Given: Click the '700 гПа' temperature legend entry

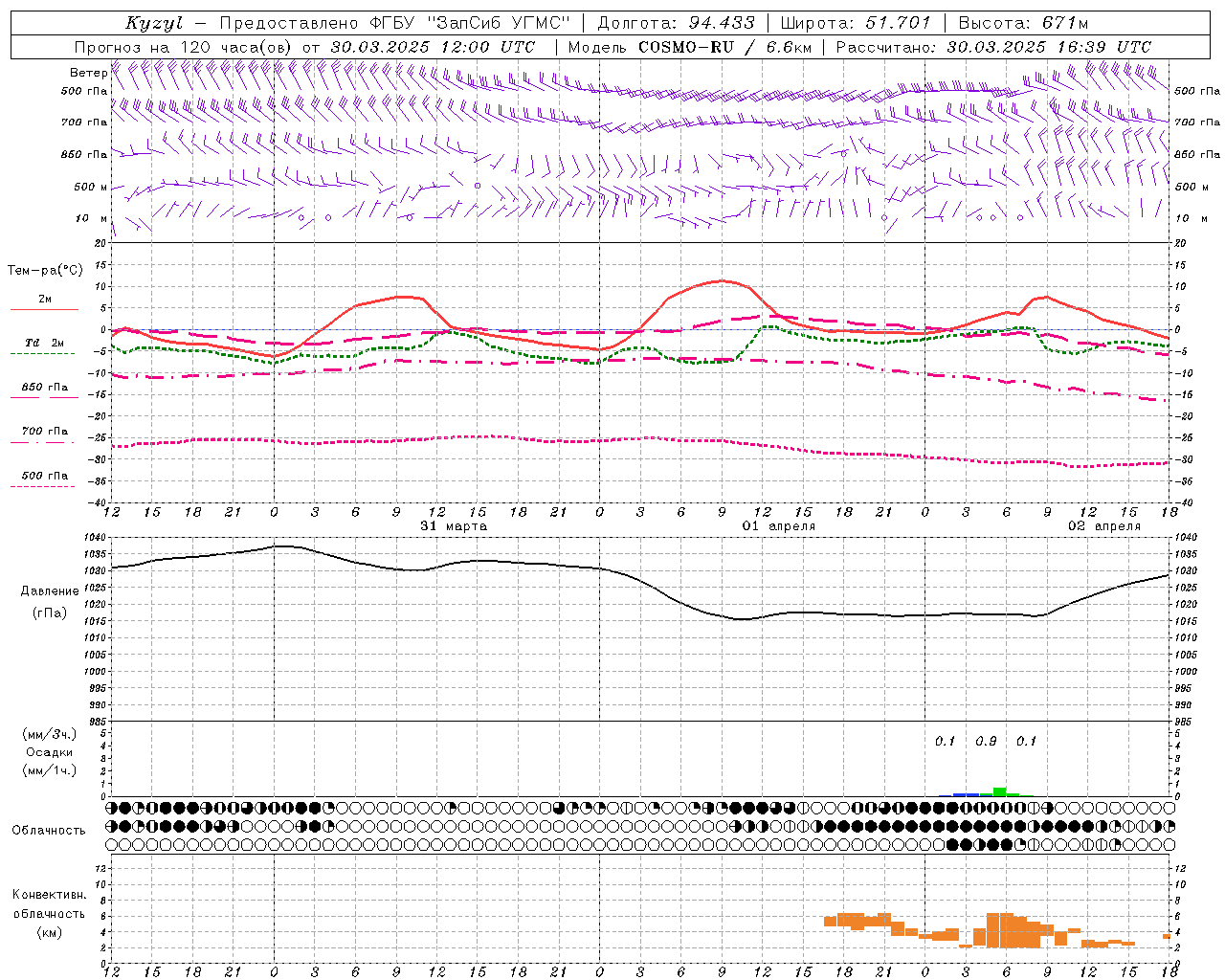Looking at the screenshot, I should [x=45, y=432].
